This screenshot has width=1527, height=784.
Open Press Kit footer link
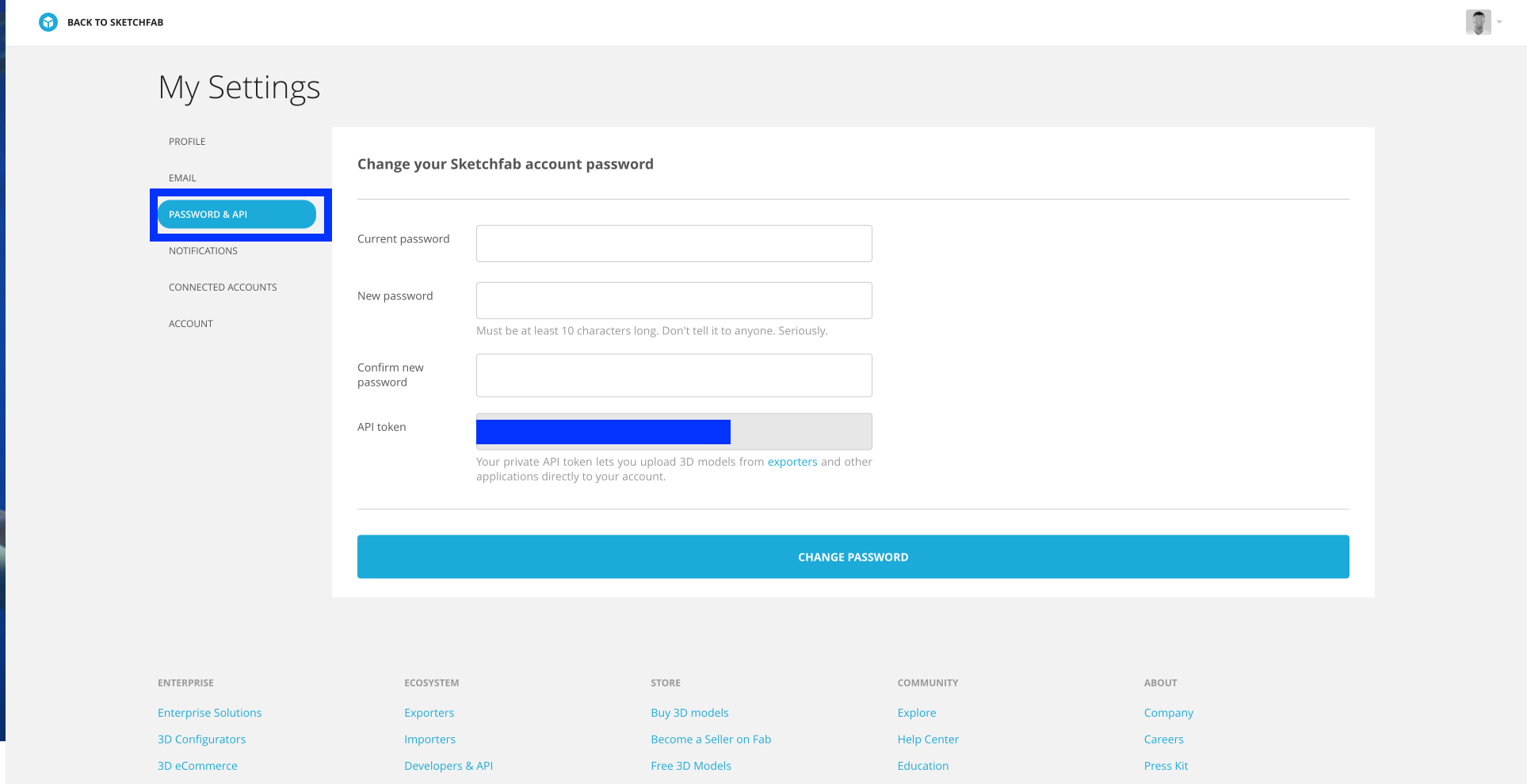pyautogui.click(x=1166, y=766)
